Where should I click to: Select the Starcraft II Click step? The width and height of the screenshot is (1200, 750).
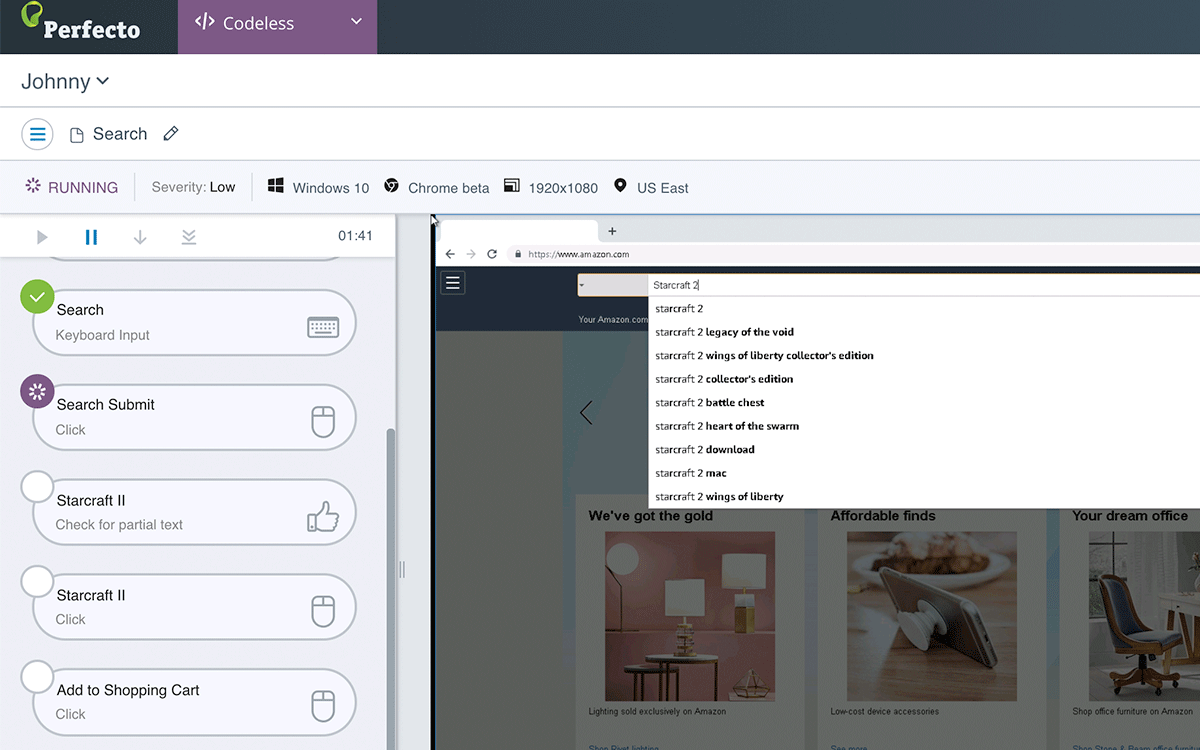tap(194, 607)
